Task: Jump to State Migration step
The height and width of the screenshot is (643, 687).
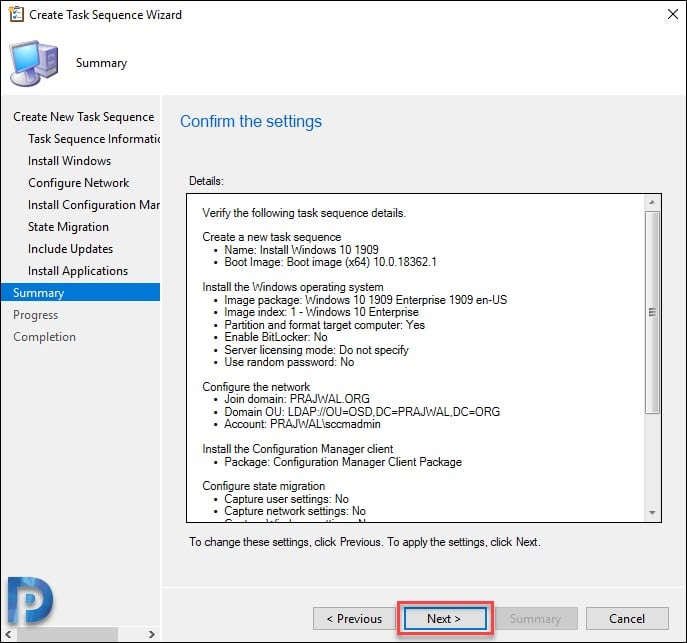Action: [x=68, y=227]
